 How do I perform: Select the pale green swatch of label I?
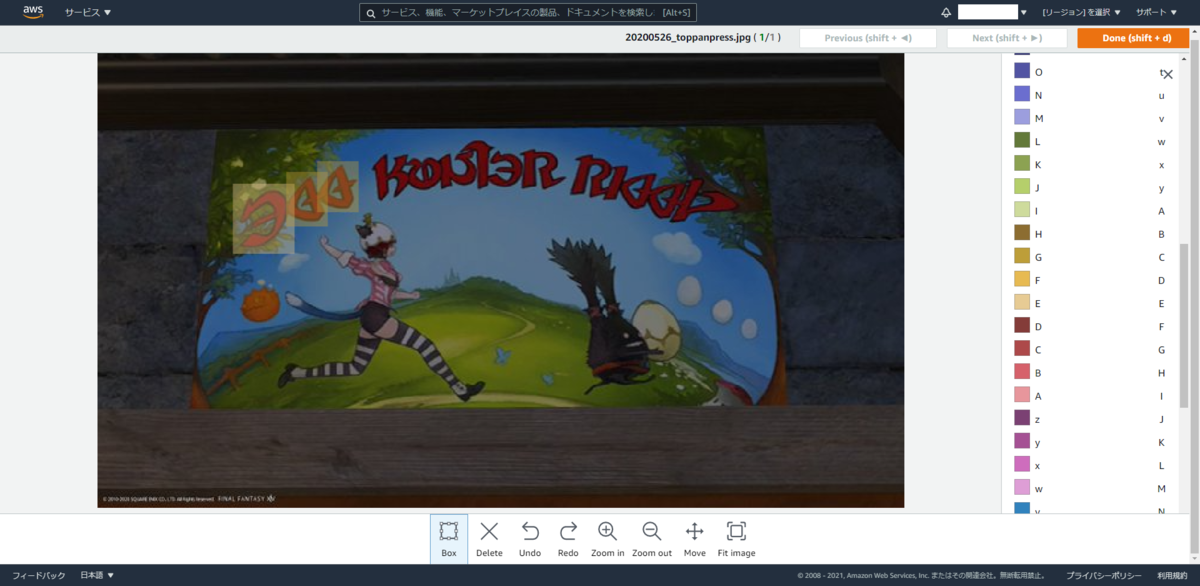(1022, 210)
